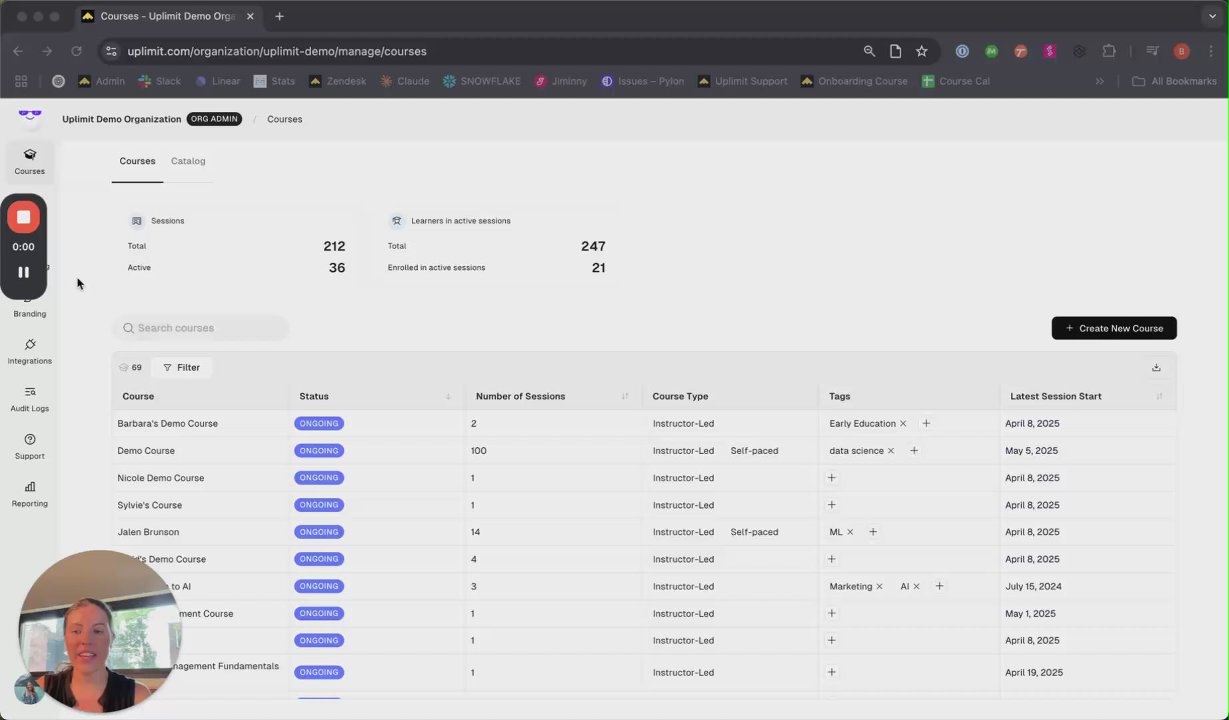Open Integrations in the sidebar

coord(30,350)
